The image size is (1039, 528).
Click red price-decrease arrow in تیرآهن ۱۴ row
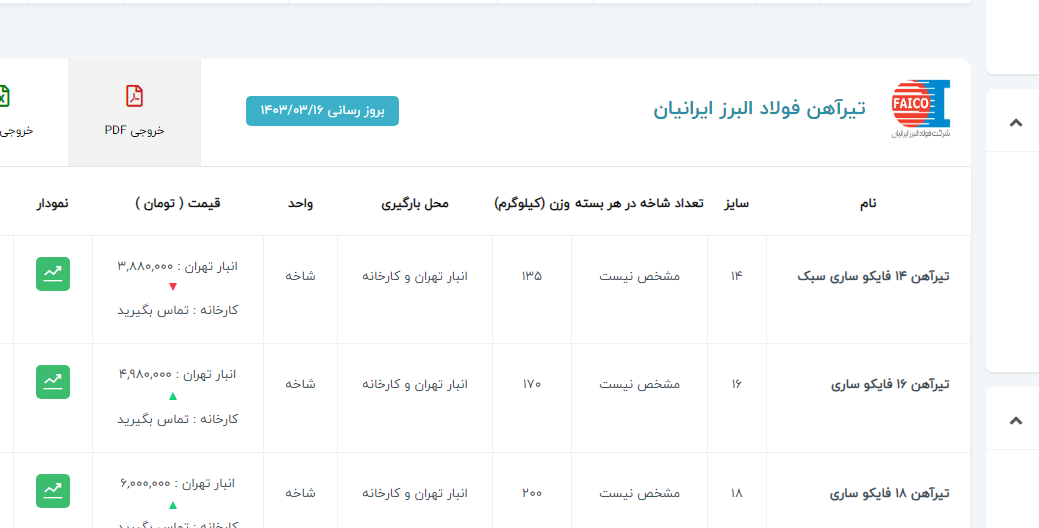(173, 288)
